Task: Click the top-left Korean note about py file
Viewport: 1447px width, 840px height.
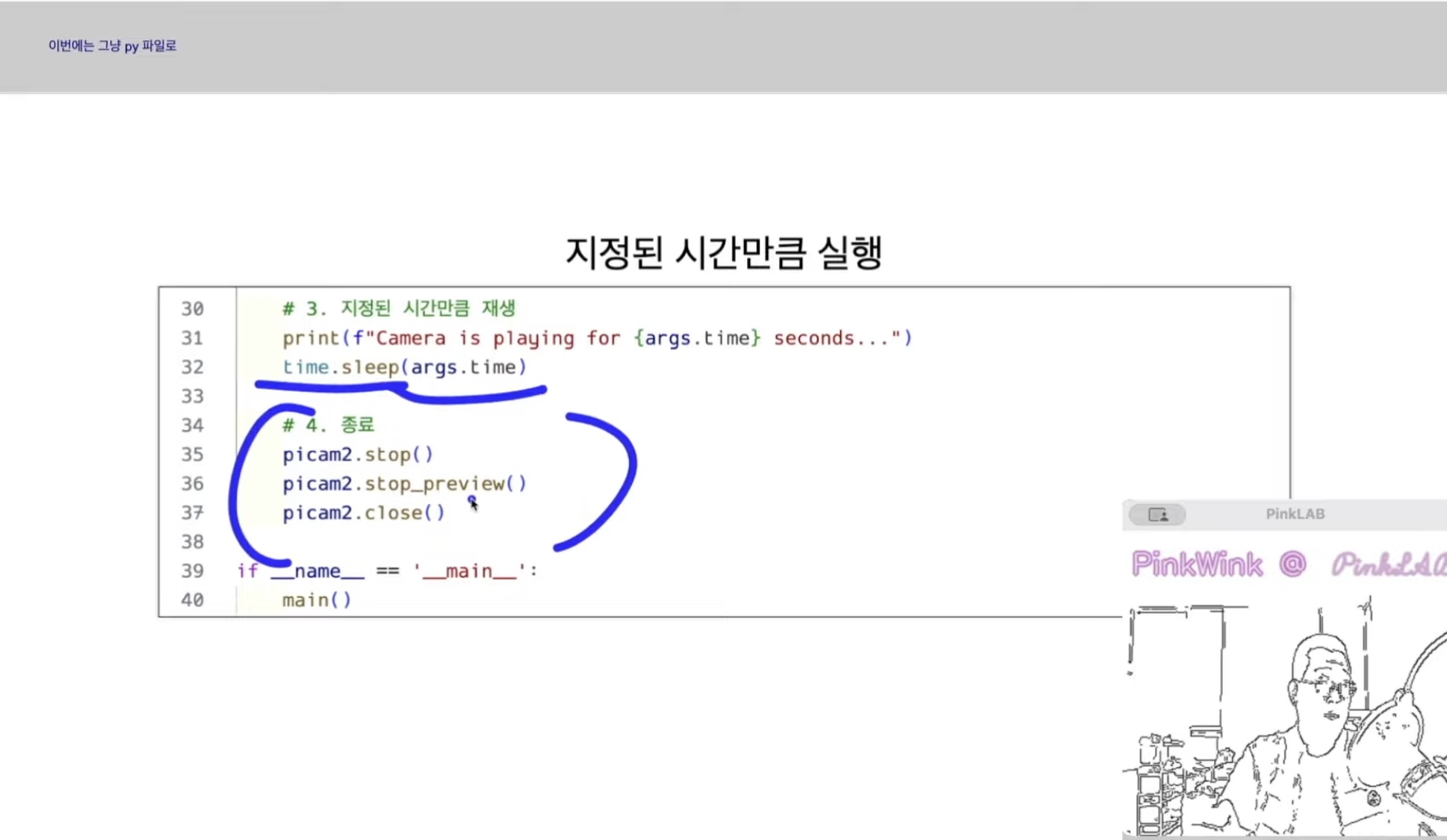Action: (x=112, y=46)
